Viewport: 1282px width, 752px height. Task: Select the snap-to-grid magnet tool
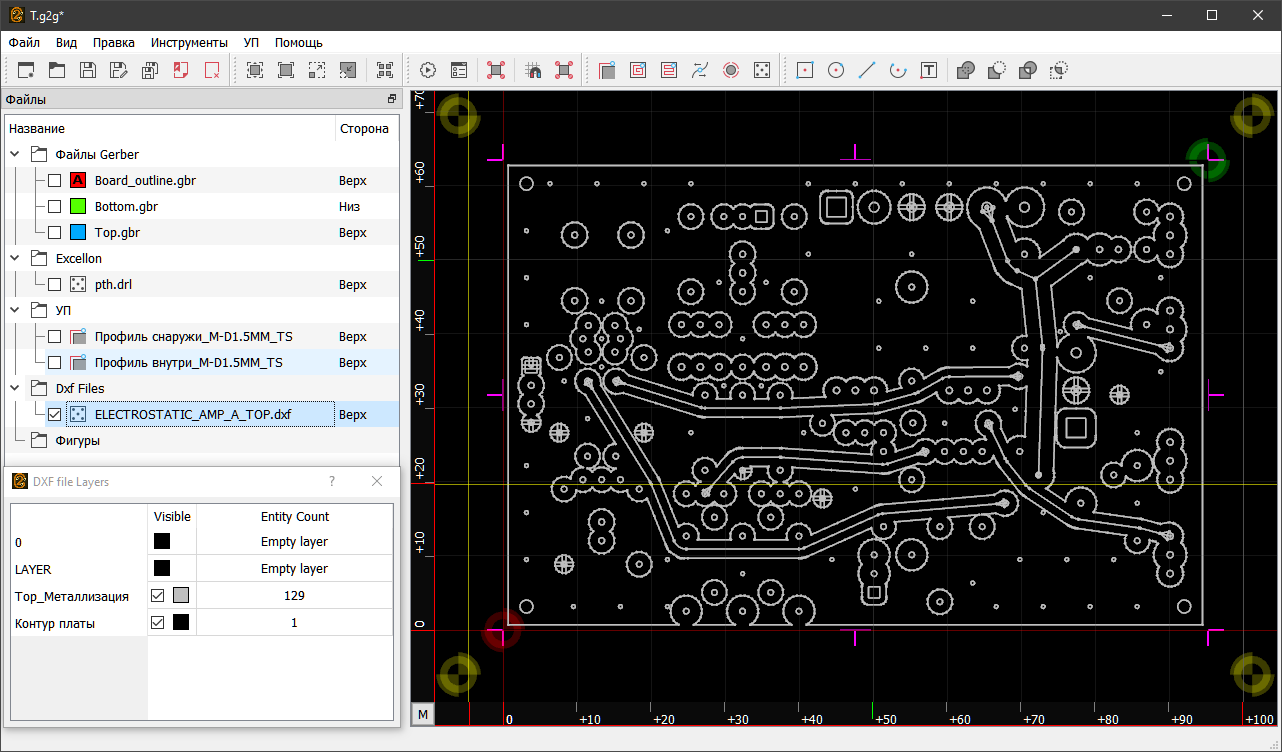click(x=533, y=70)
